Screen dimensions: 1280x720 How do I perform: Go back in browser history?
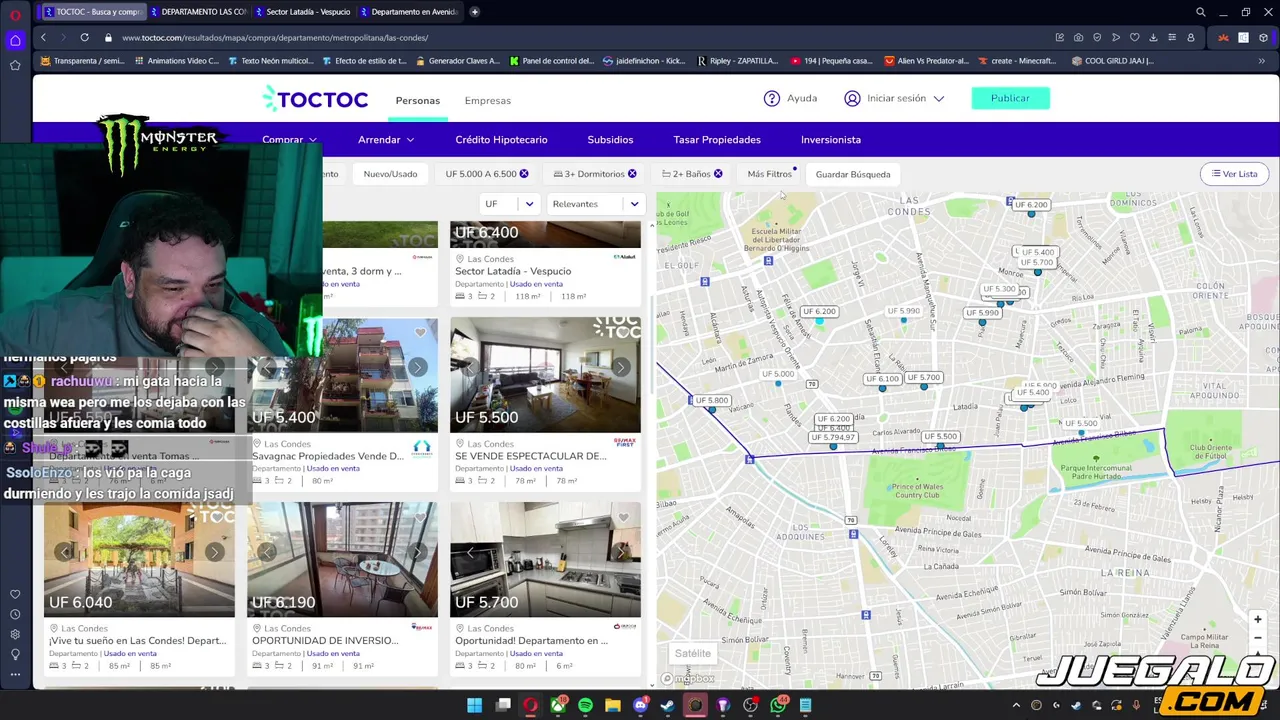[43, 37]
